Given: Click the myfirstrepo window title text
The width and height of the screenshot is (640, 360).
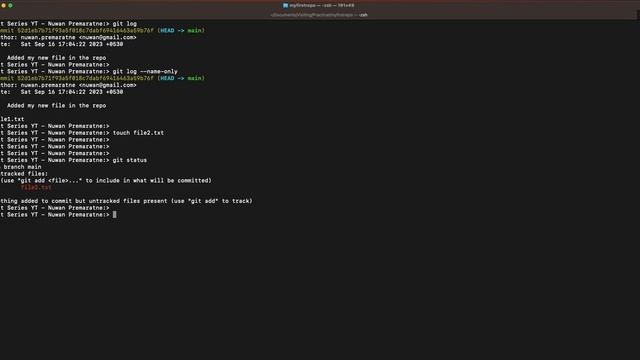Looking at the screenshot, I should click(x=322, y=5).
